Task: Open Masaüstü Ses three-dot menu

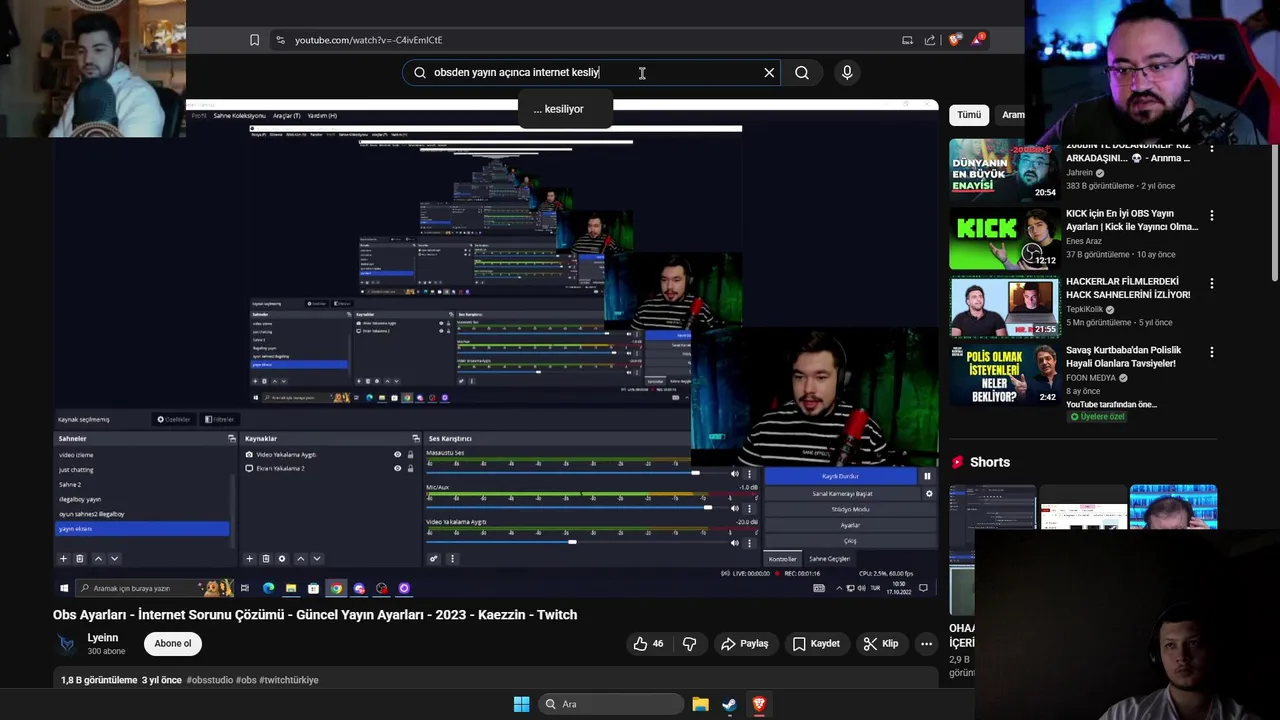Action: [x=749, y=474]
